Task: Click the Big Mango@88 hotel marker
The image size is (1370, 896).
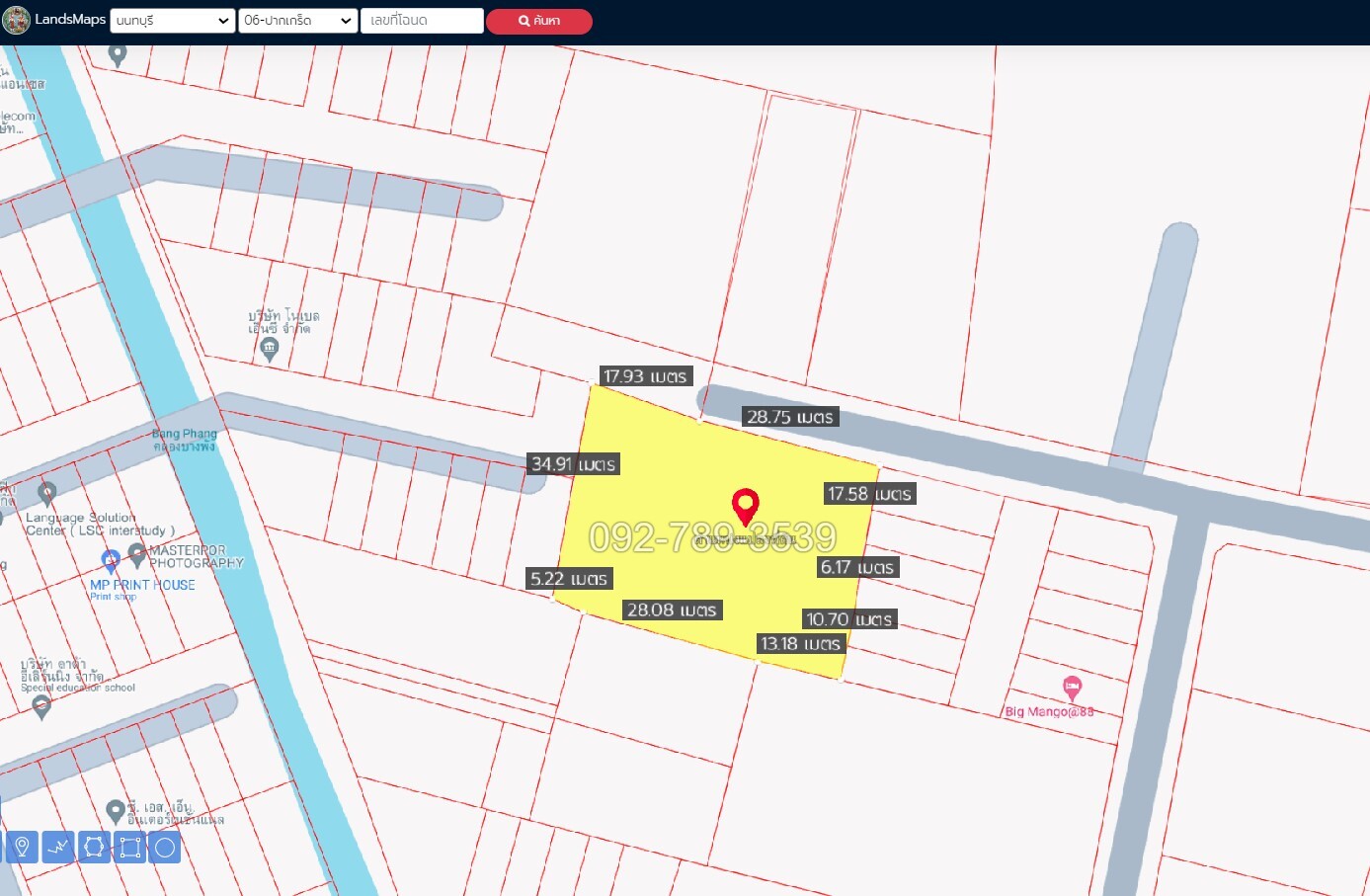Action: 1072,687
